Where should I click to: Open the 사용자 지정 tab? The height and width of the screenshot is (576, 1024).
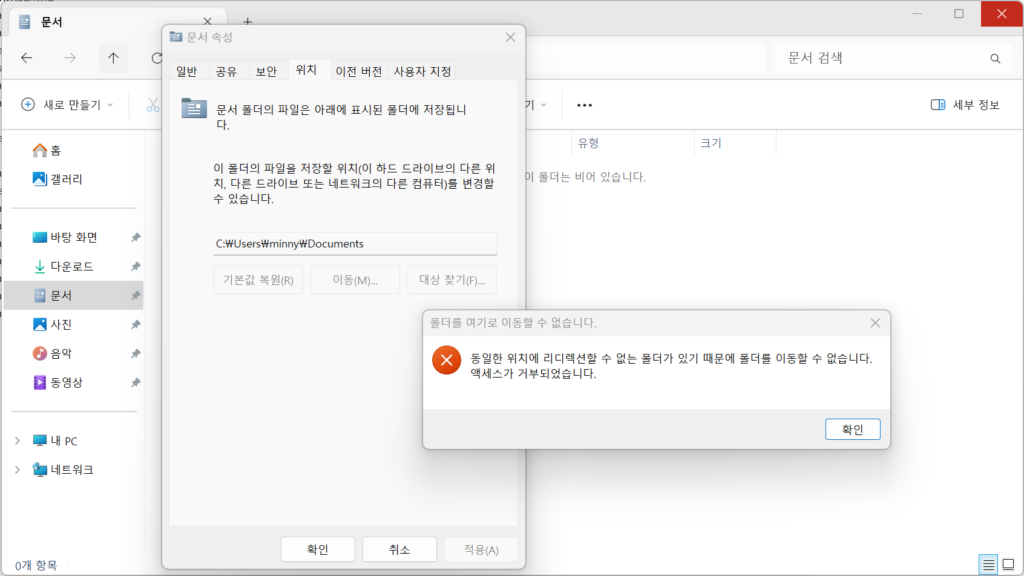coord(422,71)
